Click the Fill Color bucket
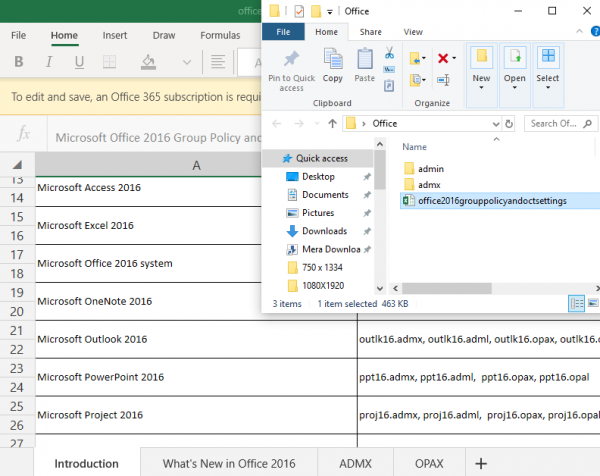The width and height of the screenshot is (600, 476). [x=147, y=63]
